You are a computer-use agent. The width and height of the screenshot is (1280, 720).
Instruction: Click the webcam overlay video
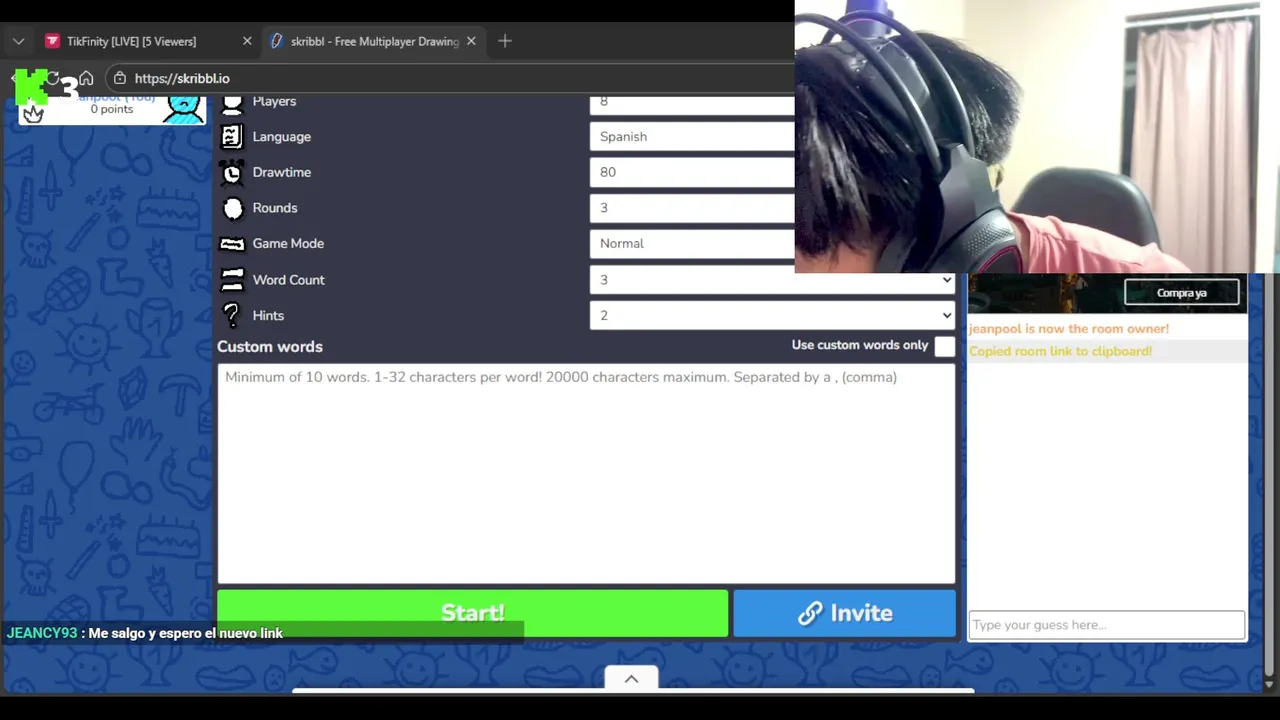pyautogui.click(x=1037, y=136)
